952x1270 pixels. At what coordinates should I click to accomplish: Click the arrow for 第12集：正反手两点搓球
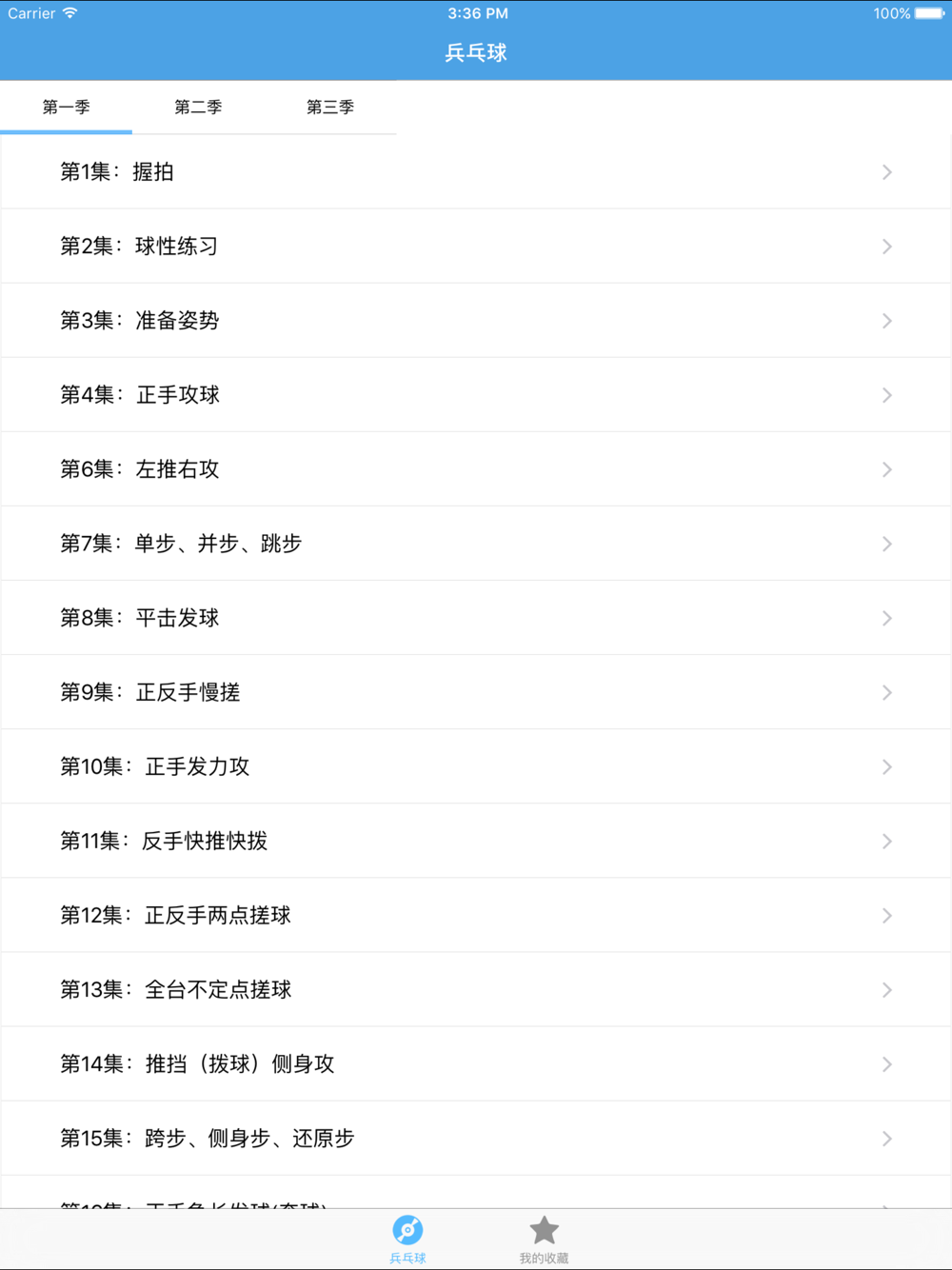point(886,915)
